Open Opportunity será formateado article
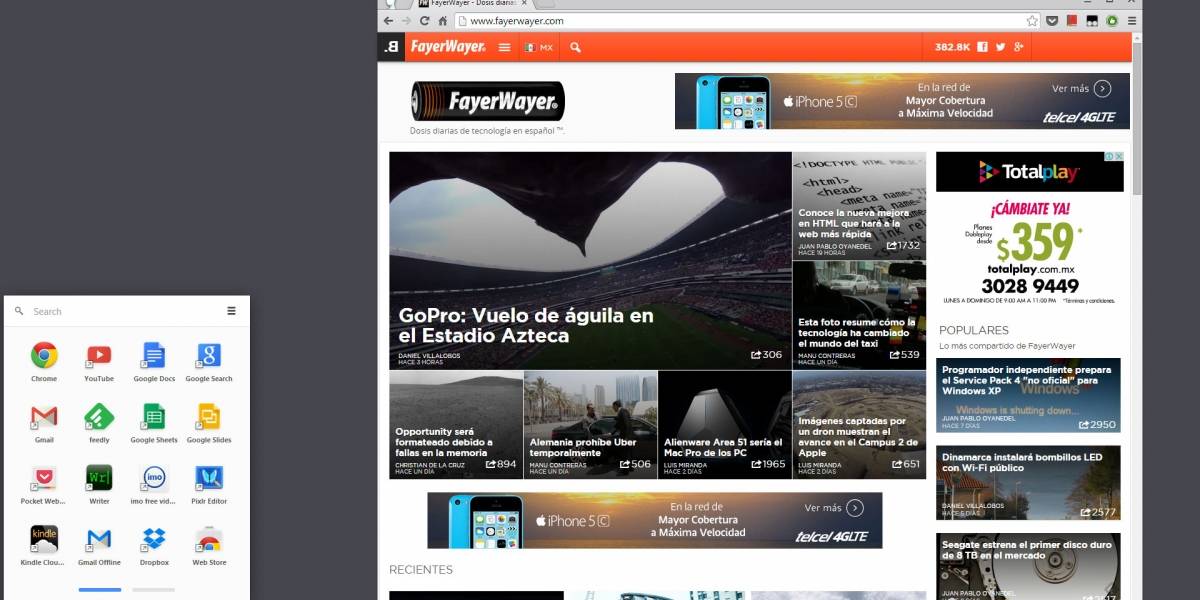Image resolution: width=1200 pixels, height=600 pixels. click(x=456, y=425)
